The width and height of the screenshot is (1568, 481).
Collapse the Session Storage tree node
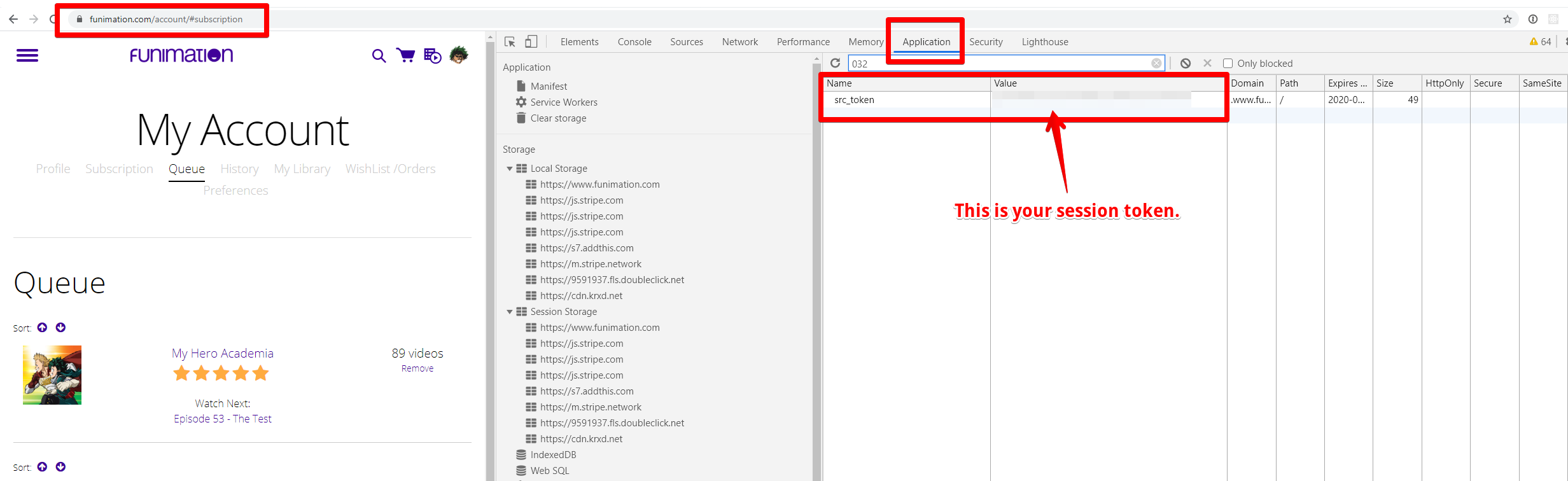(510, 312)
